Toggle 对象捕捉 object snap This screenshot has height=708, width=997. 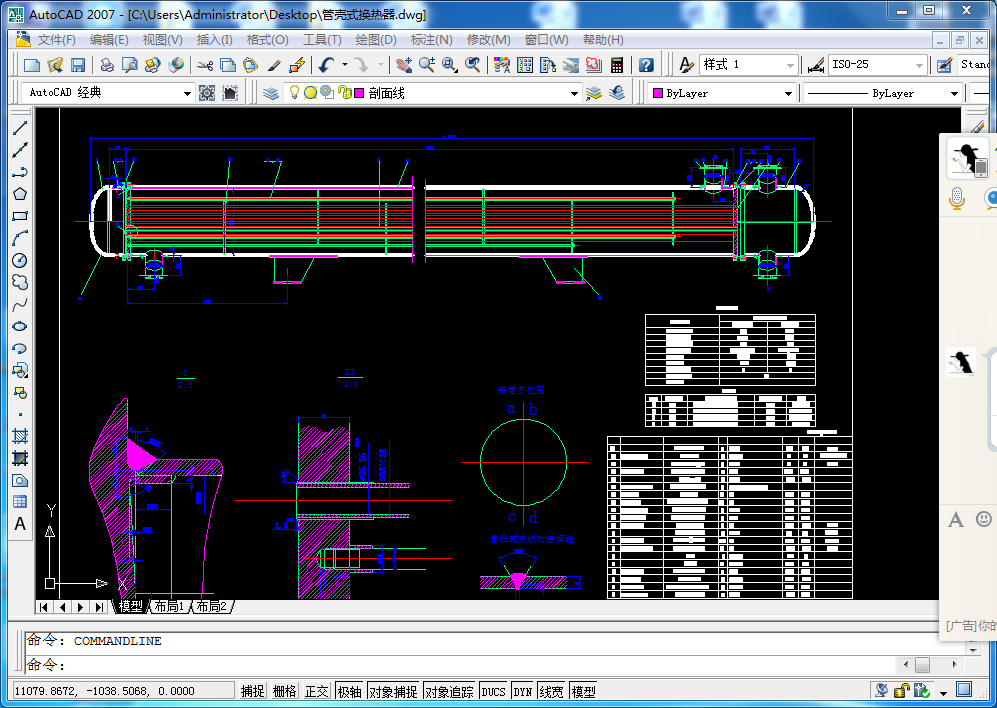(393, 691)
